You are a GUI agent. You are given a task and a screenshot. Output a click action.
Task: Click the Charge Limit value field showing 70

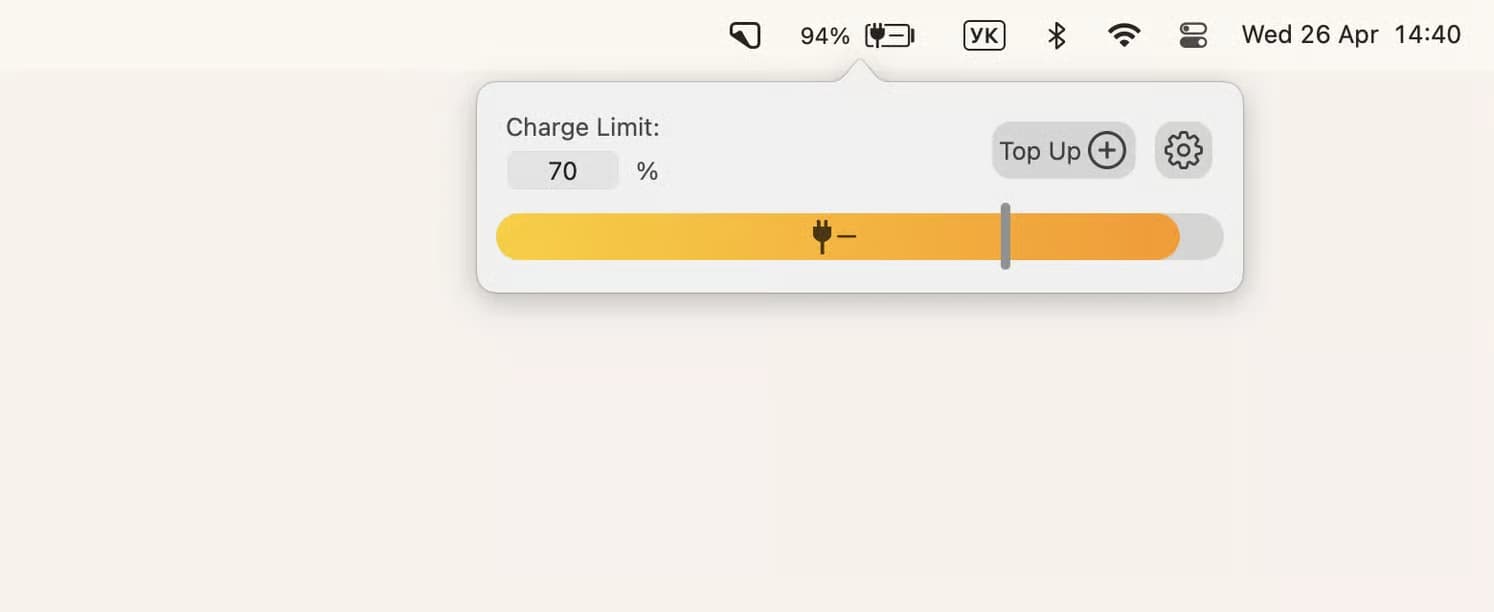tap(562, 171)
